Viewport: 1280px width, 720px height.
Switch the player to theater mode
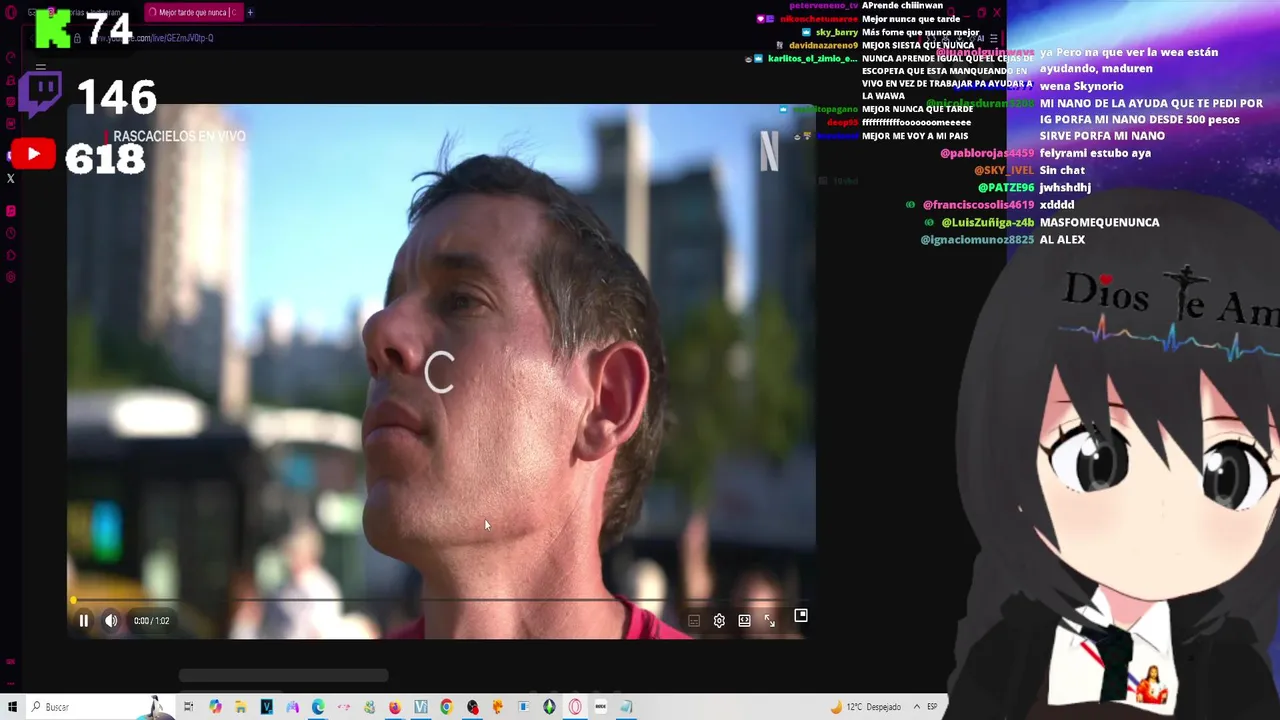[744, 621]
